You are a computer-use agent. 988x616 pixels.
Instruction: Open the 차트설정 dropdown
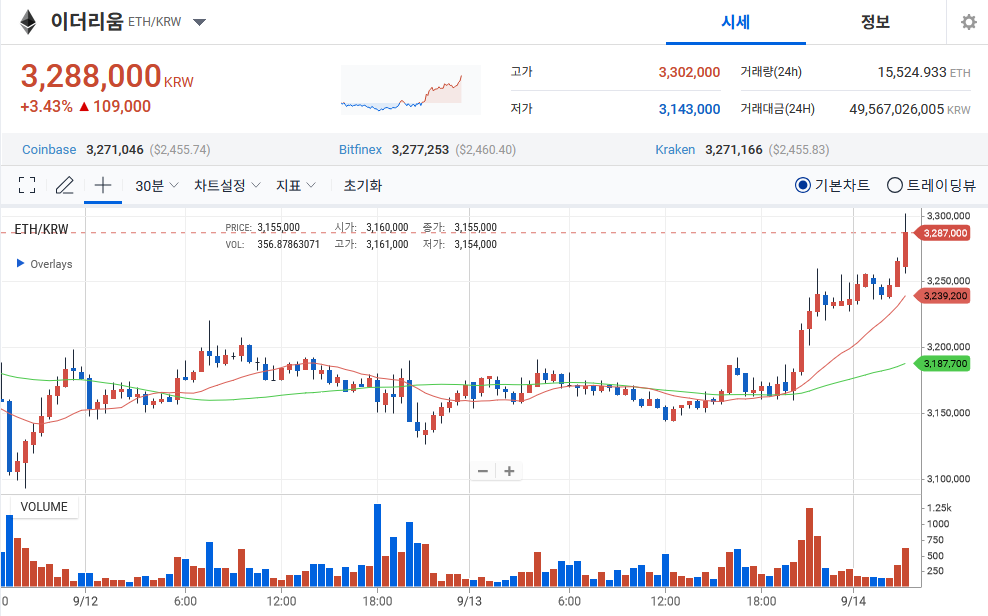tap(227, 186)
